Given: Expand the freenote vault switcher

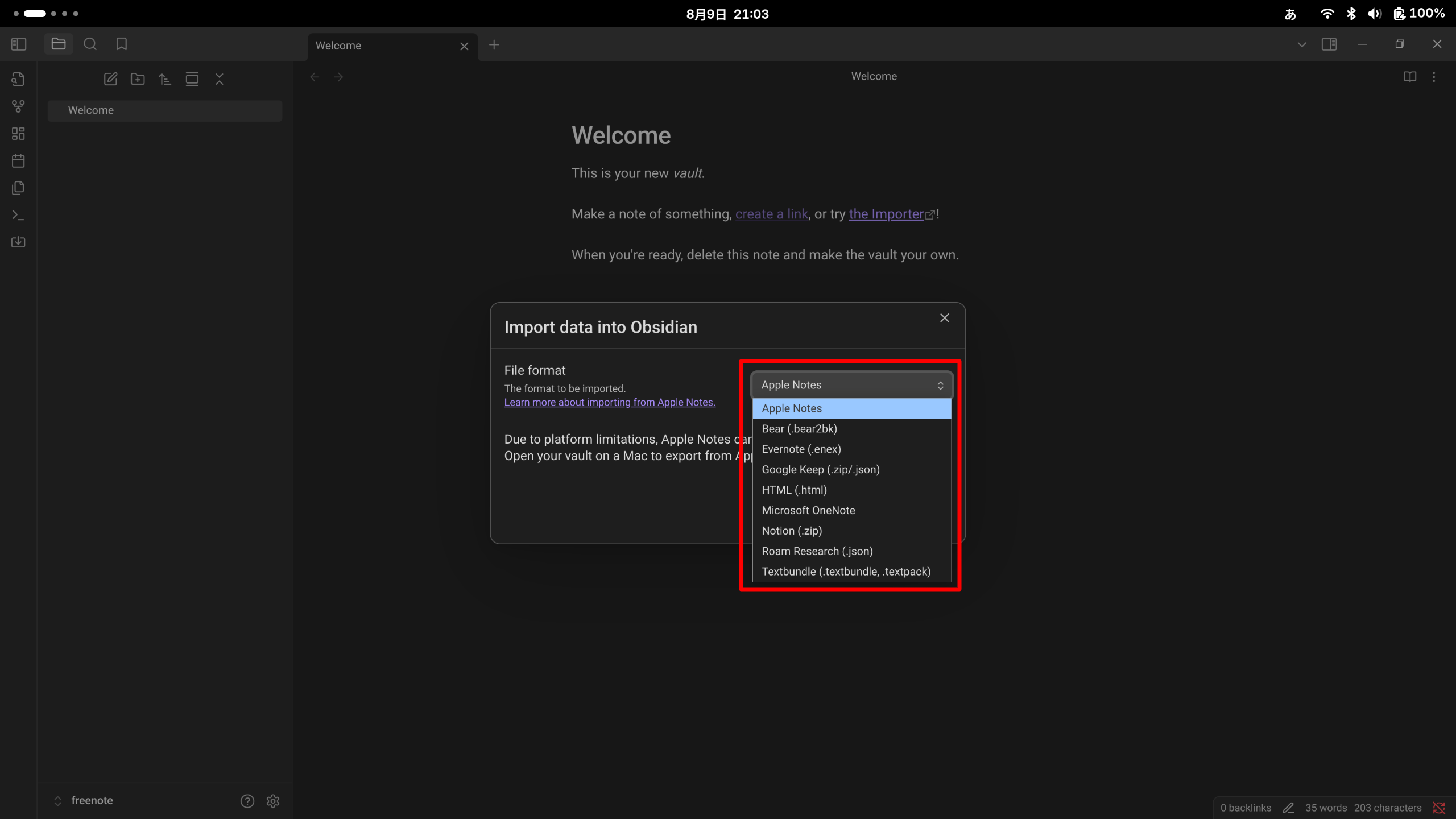Looking at the screenshot, I should pos(84,801).
